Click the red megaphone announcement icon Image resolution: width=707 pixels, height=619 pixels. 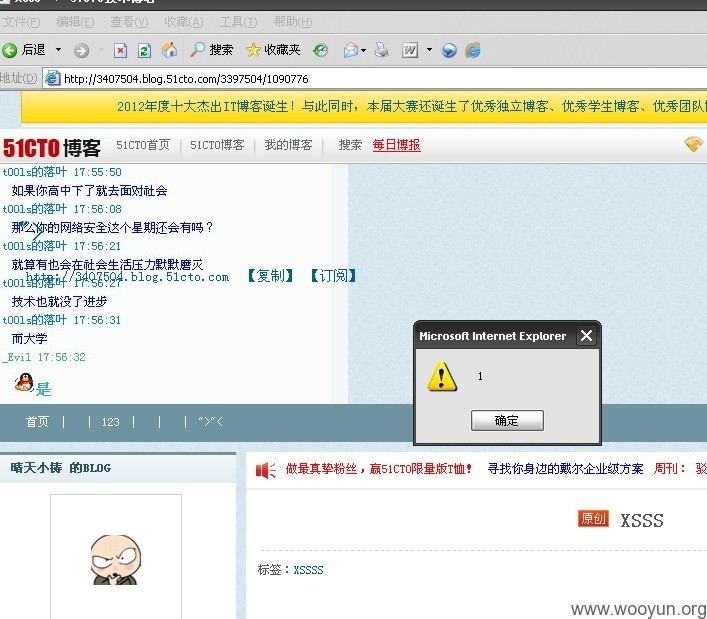266,470
